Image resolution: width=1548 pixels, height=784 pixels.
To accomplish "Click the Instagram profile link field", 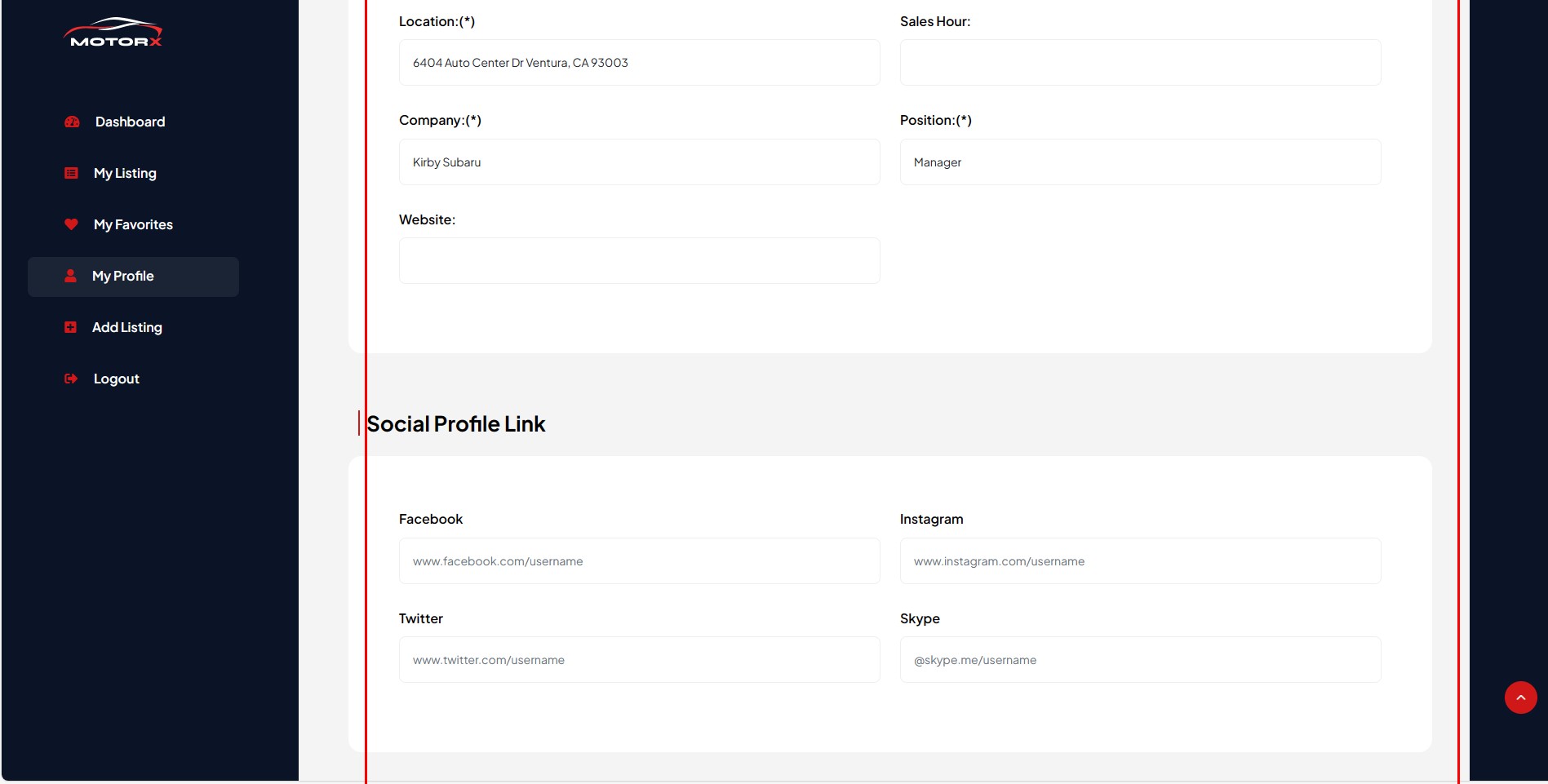I will (1140, 561).
